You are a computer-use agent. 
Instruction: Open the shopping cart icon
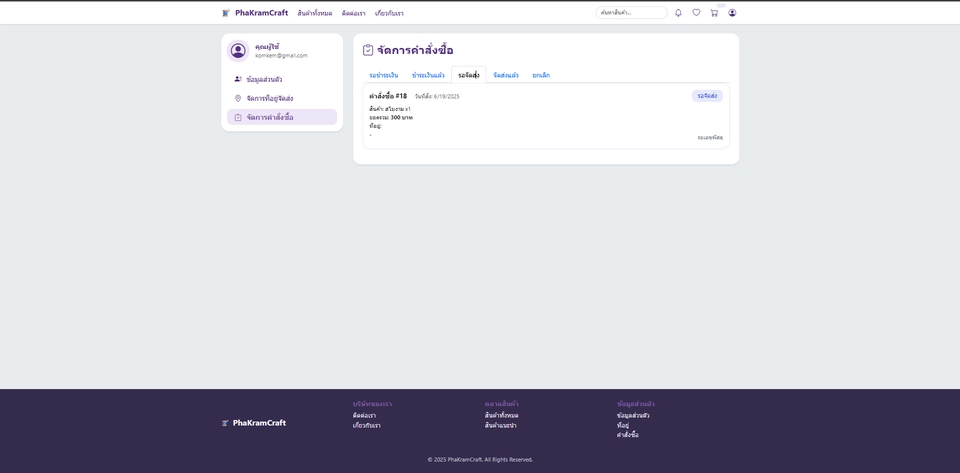click(x=714, y=13)
